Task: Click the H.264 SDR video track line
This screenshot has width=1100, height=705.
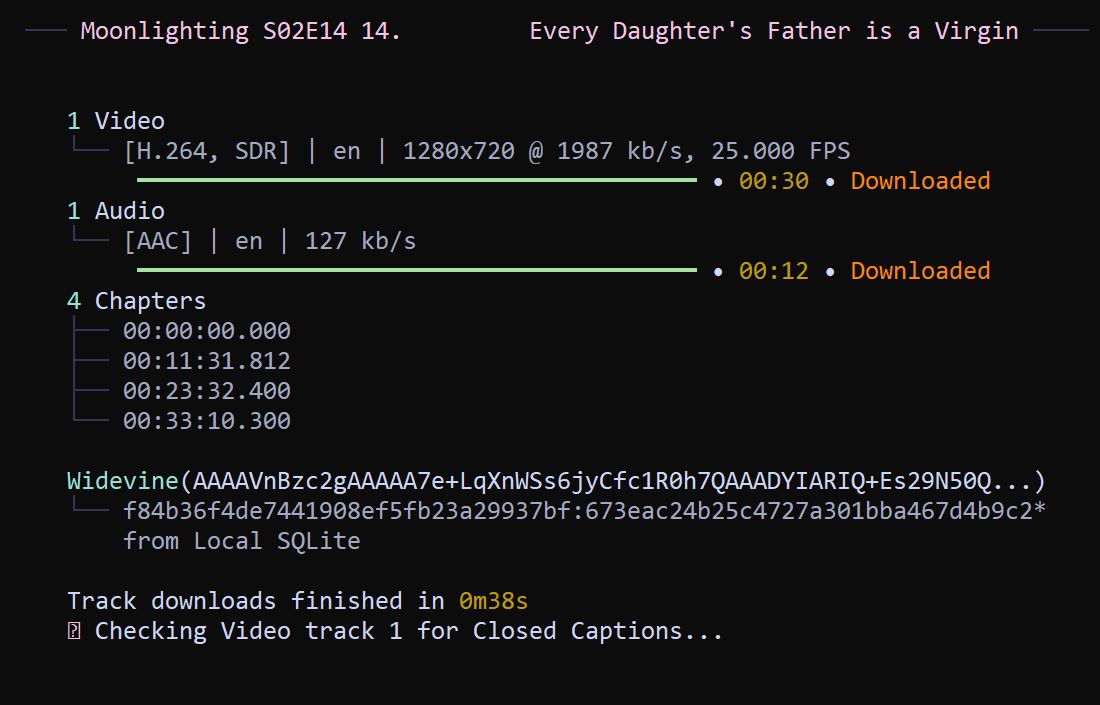Action: (486, 151)
